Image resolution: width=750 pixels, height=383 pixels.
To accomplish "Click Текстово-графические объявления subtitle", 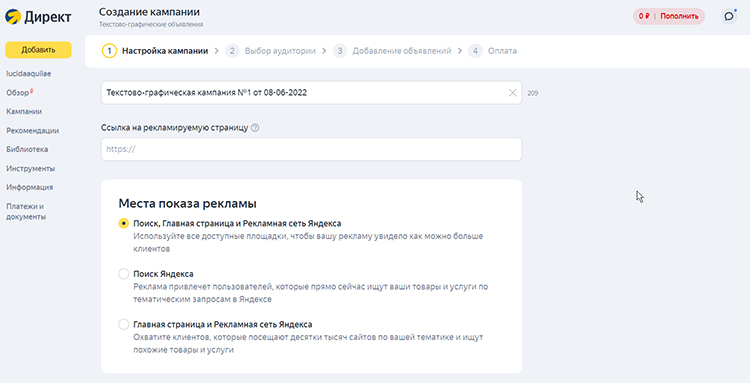I will pyautogui.click(x=151, y=24).
